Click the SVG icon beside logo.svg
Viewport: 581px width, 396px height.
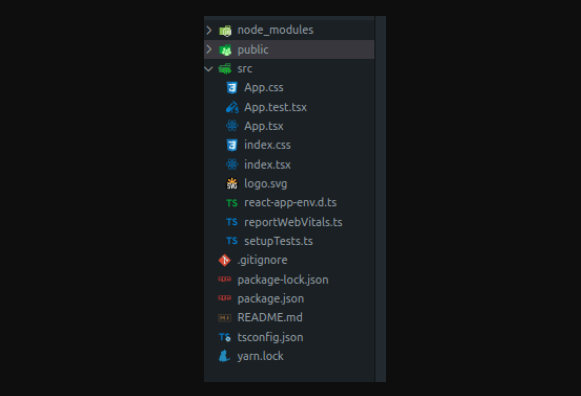point(232,183)
